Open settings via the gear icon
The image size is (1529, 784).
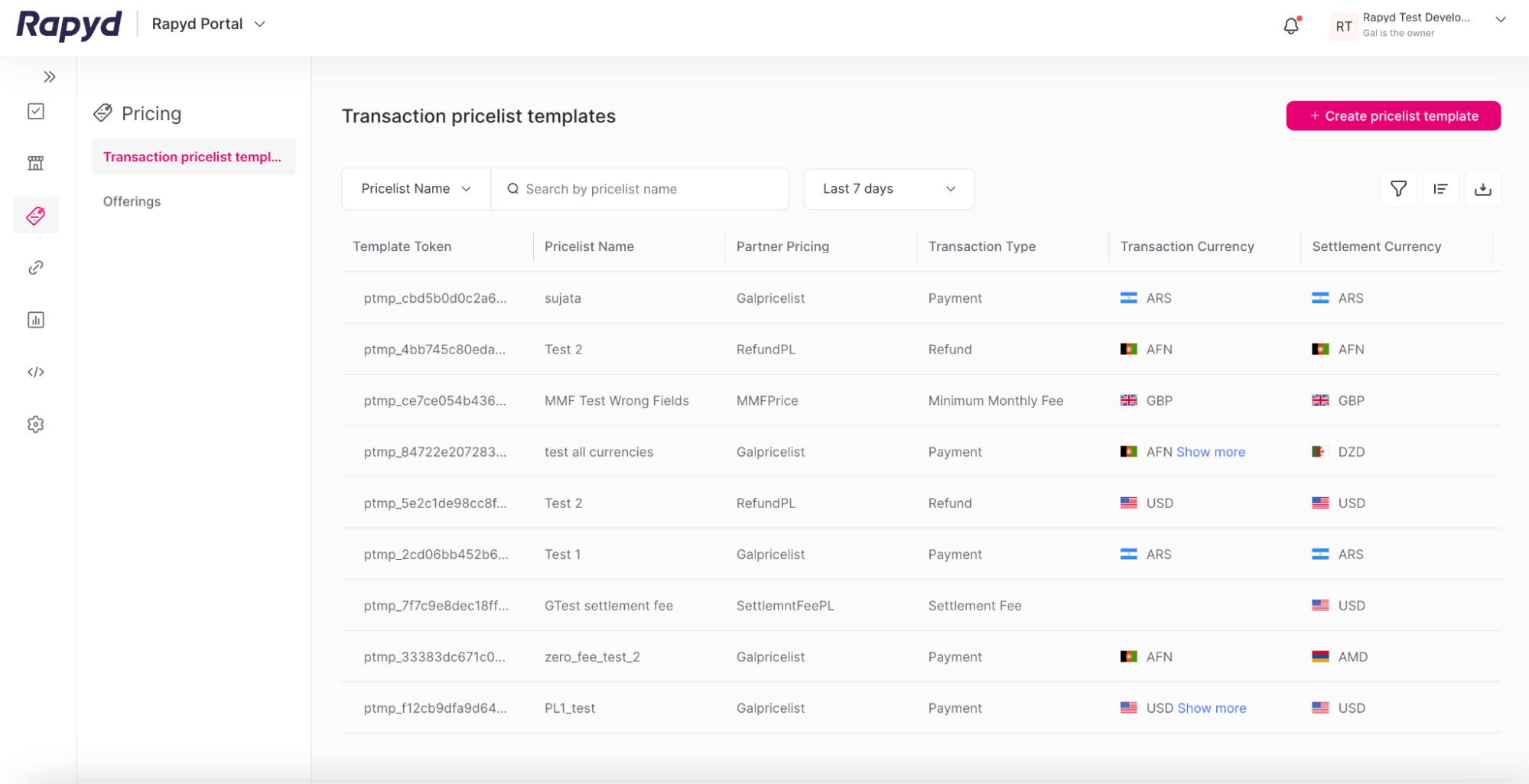[35, 425]
